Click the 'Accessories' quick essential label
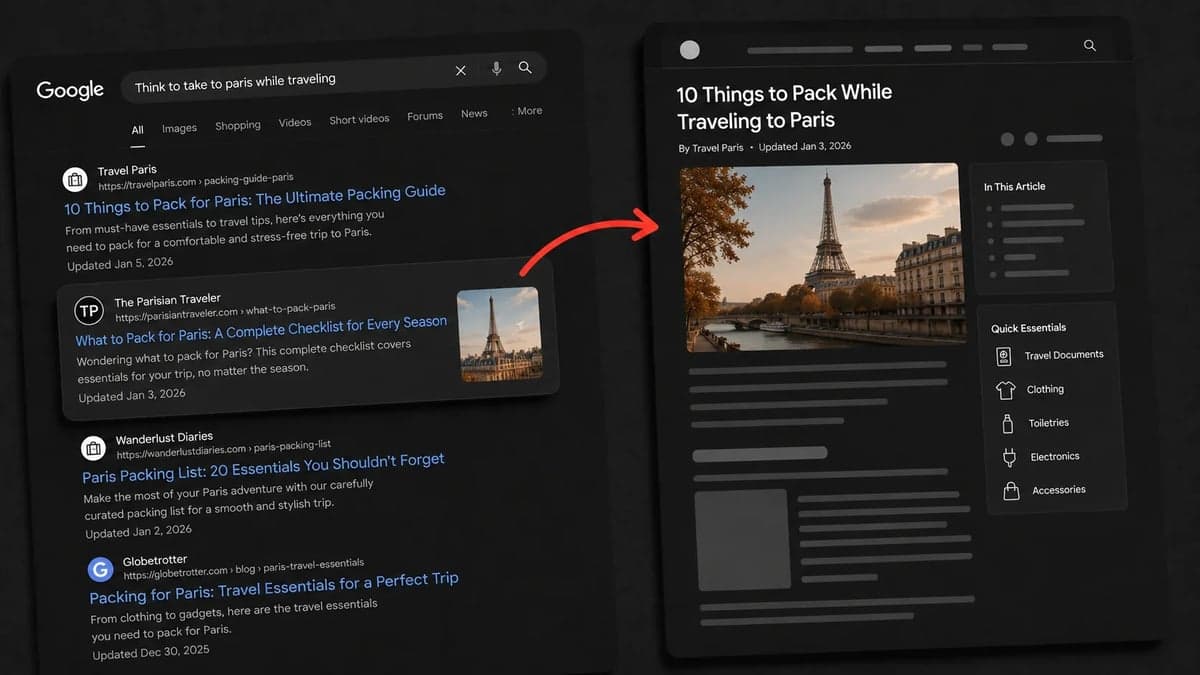This screenshot has width=1200, height=675. pyautogui.click(x=1059, y=490)
